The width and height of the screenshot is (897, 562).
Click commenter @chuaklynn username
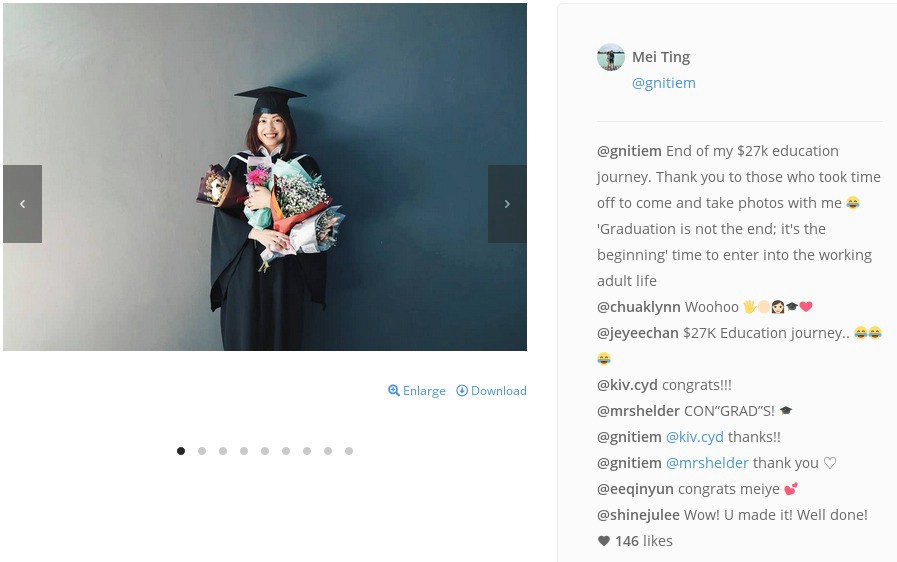pyautogui.click(x=638, y=307)
